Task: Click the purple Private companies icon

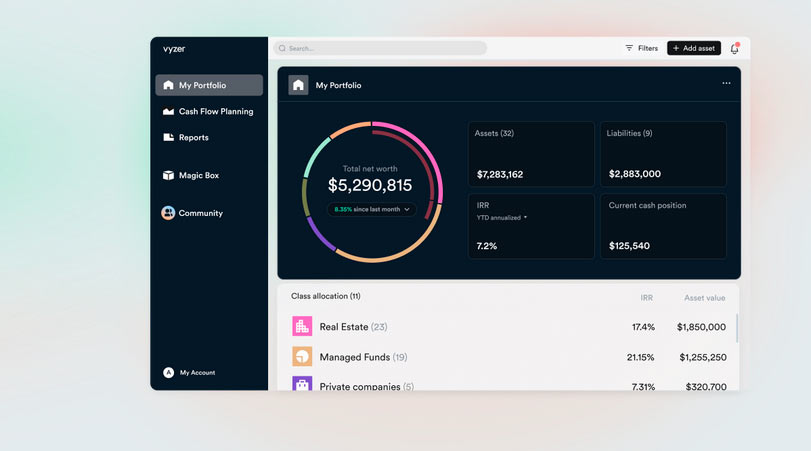Action: 302,383
